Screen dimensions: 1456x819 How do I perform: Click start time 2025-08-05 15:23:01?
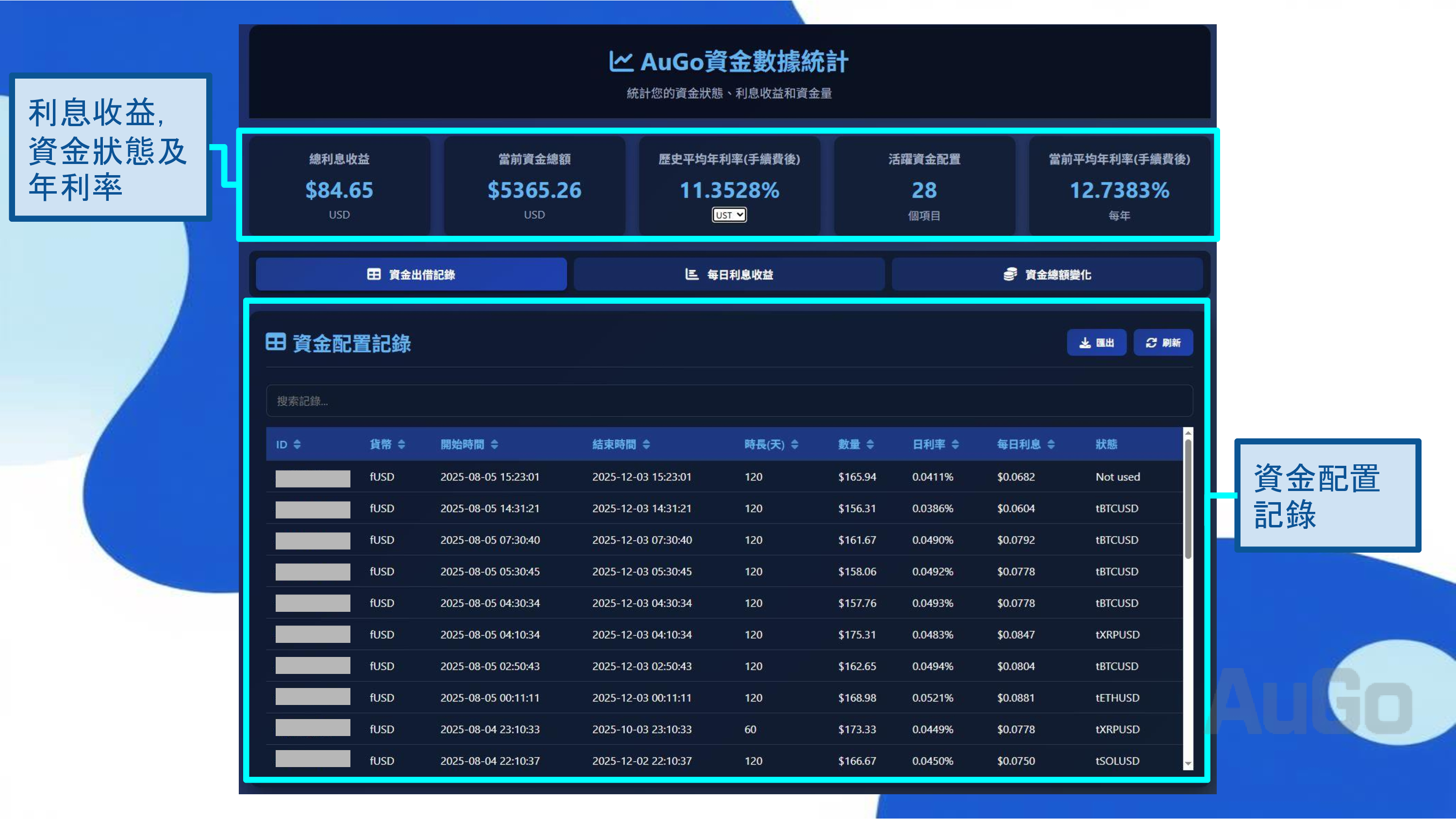pyautogui.click(x=490, y=477)
